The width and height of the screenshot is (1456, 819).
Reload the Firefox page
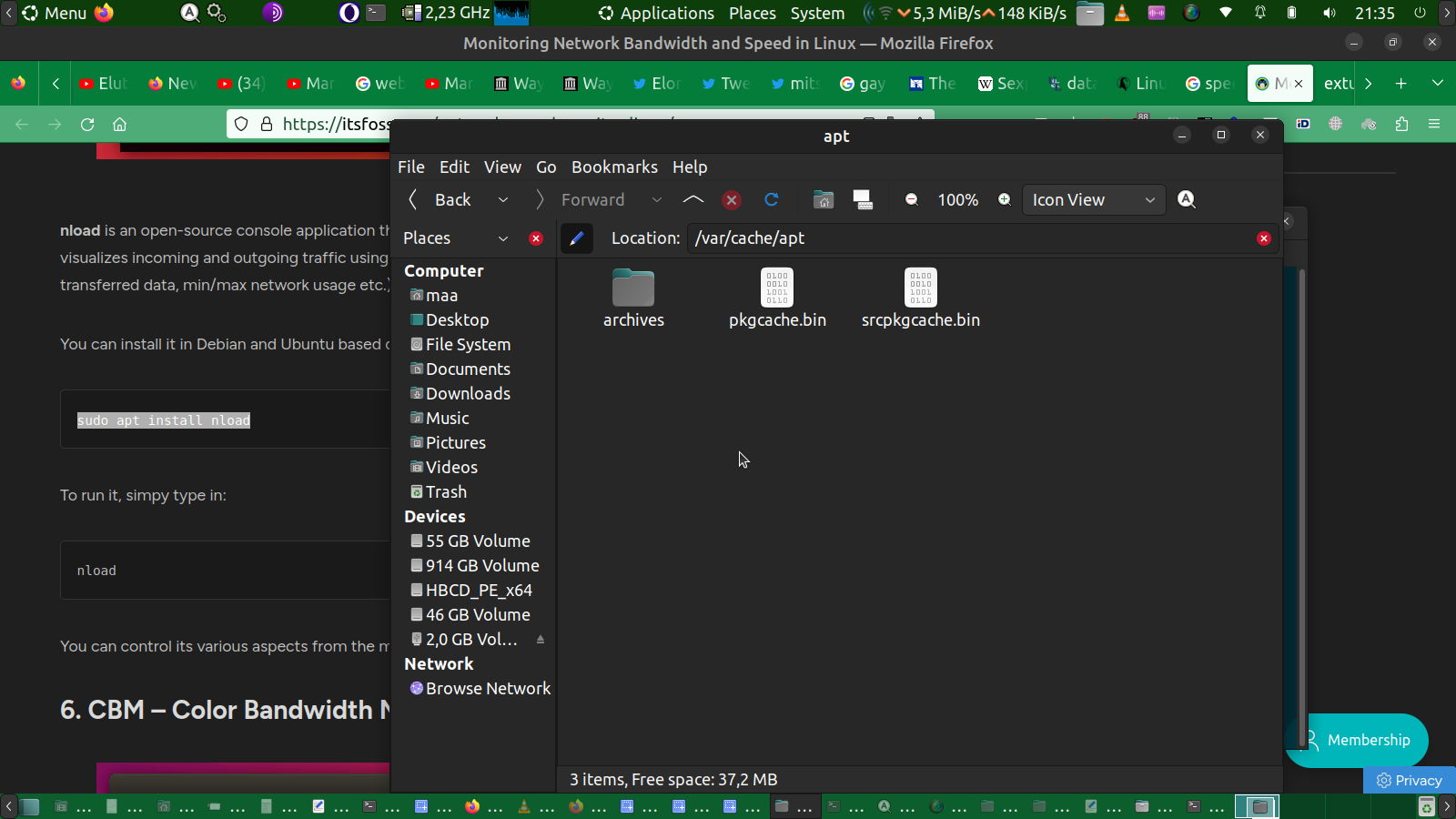[87, 125]
